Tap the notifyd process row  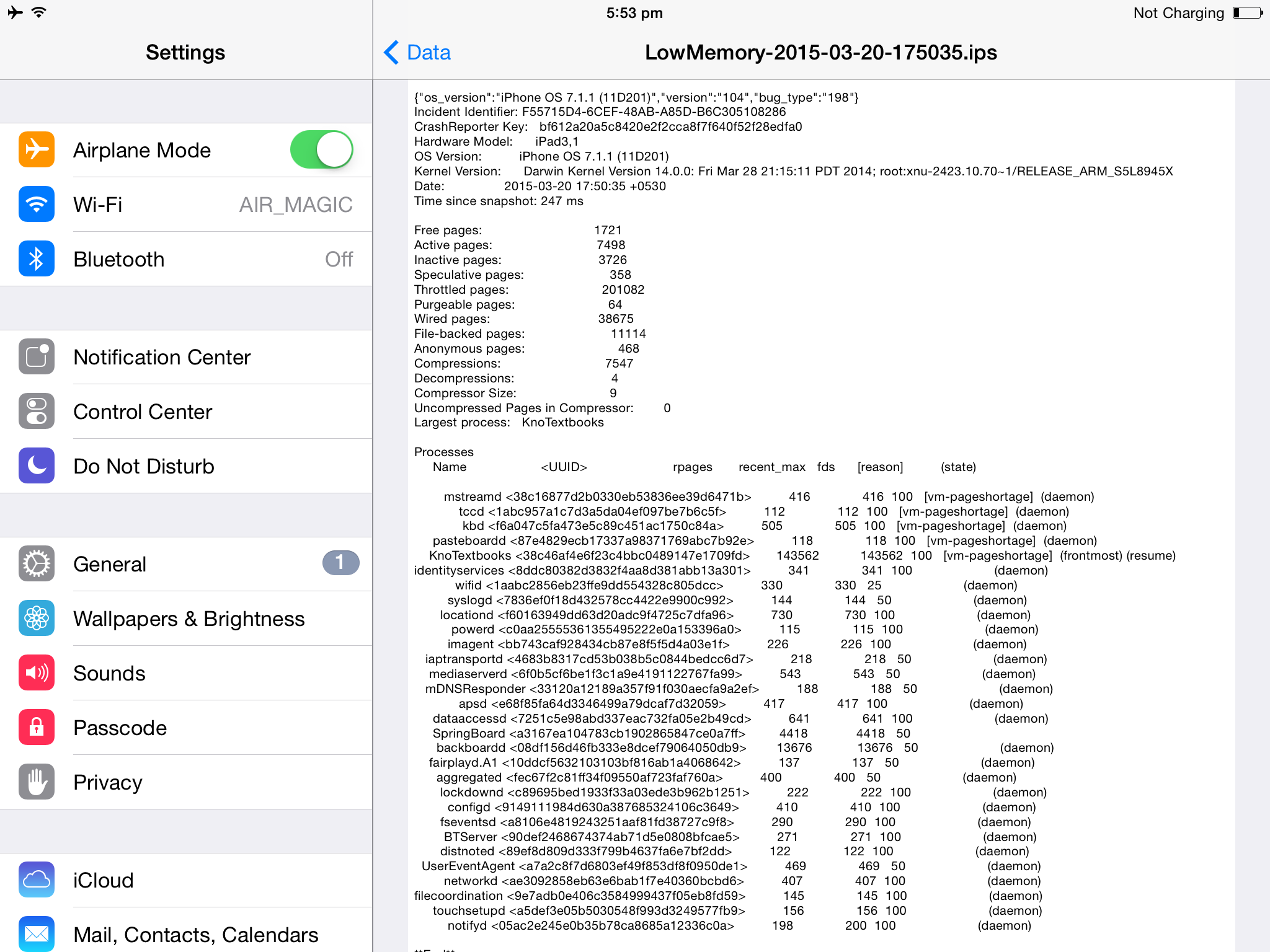(739, 926)
